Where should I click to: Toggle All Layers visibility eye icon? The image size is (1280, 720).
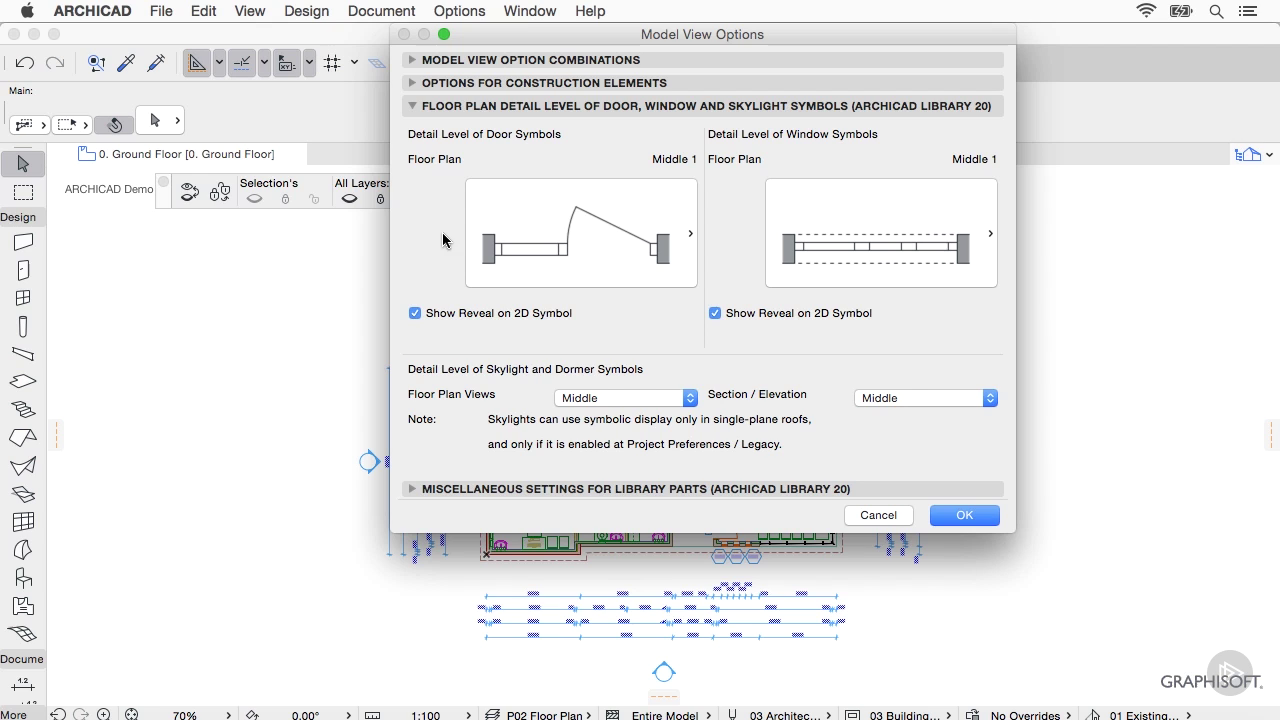click(x=349, y=199)
